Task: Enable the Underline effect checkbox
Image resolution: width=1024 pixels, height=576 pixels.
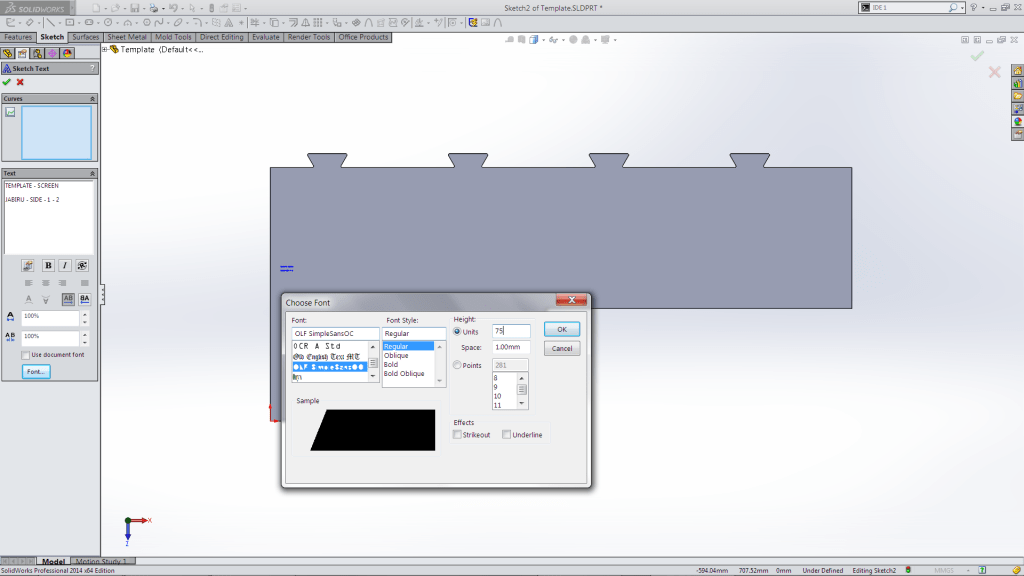Action: 507,435
